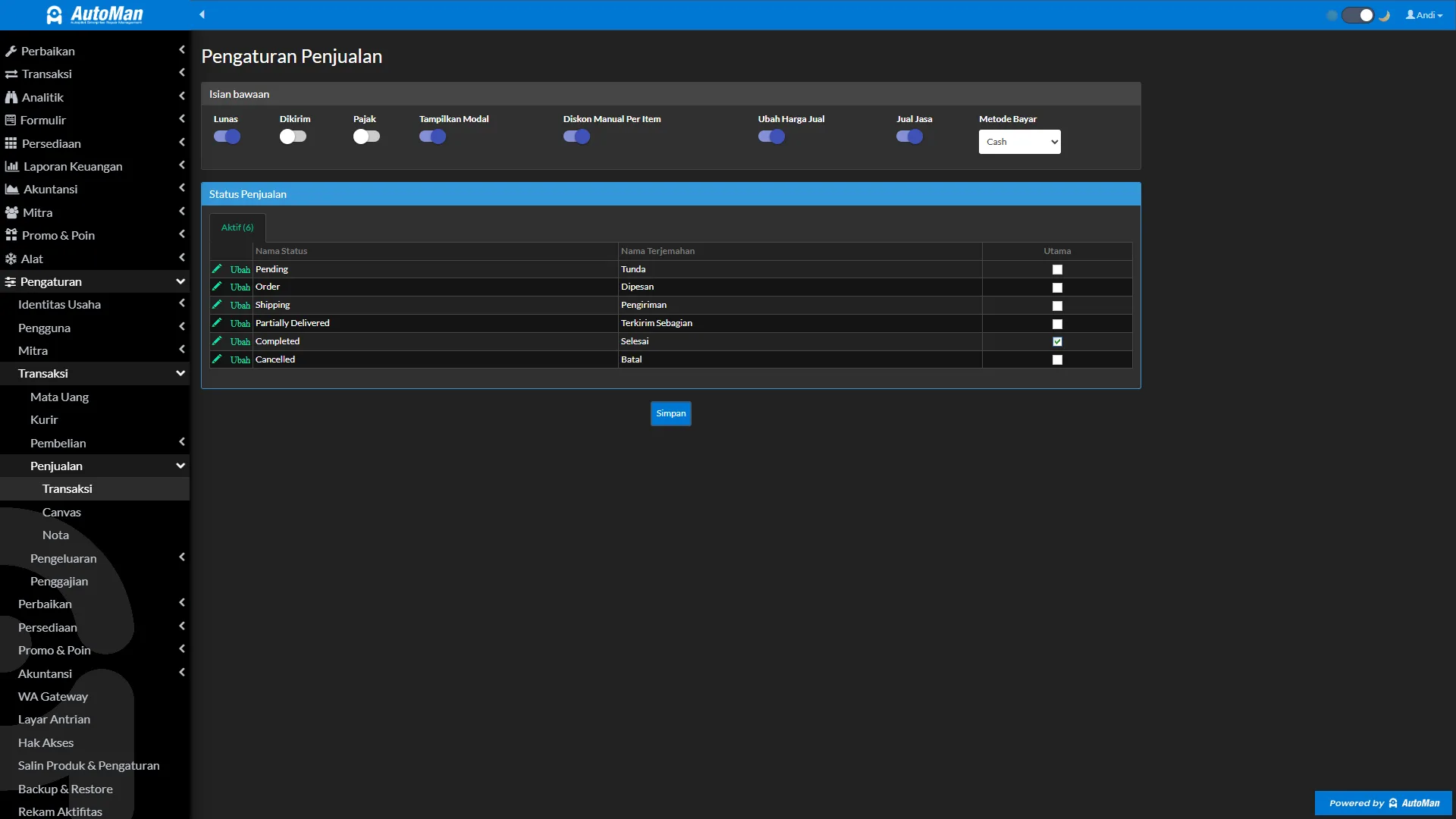1456x819 pixels.
Task: Click the pencil icon for Partially Delivered
Action: (x=217, y=323)
